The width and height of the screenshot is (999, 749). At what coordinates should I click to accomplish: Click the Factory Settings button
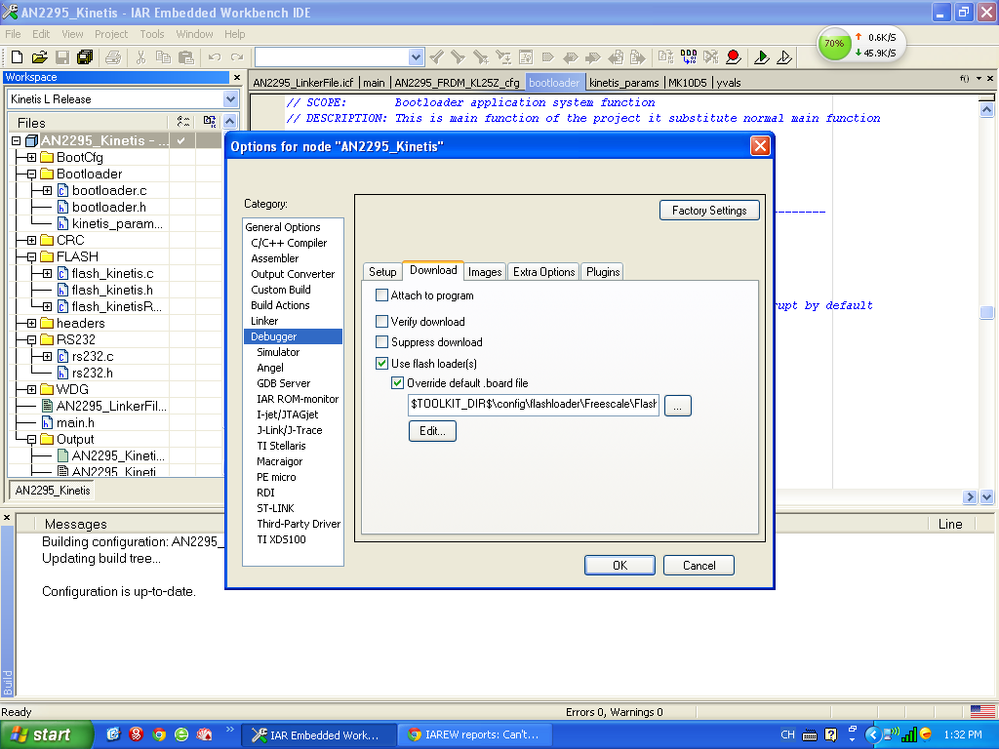point(709,210)
